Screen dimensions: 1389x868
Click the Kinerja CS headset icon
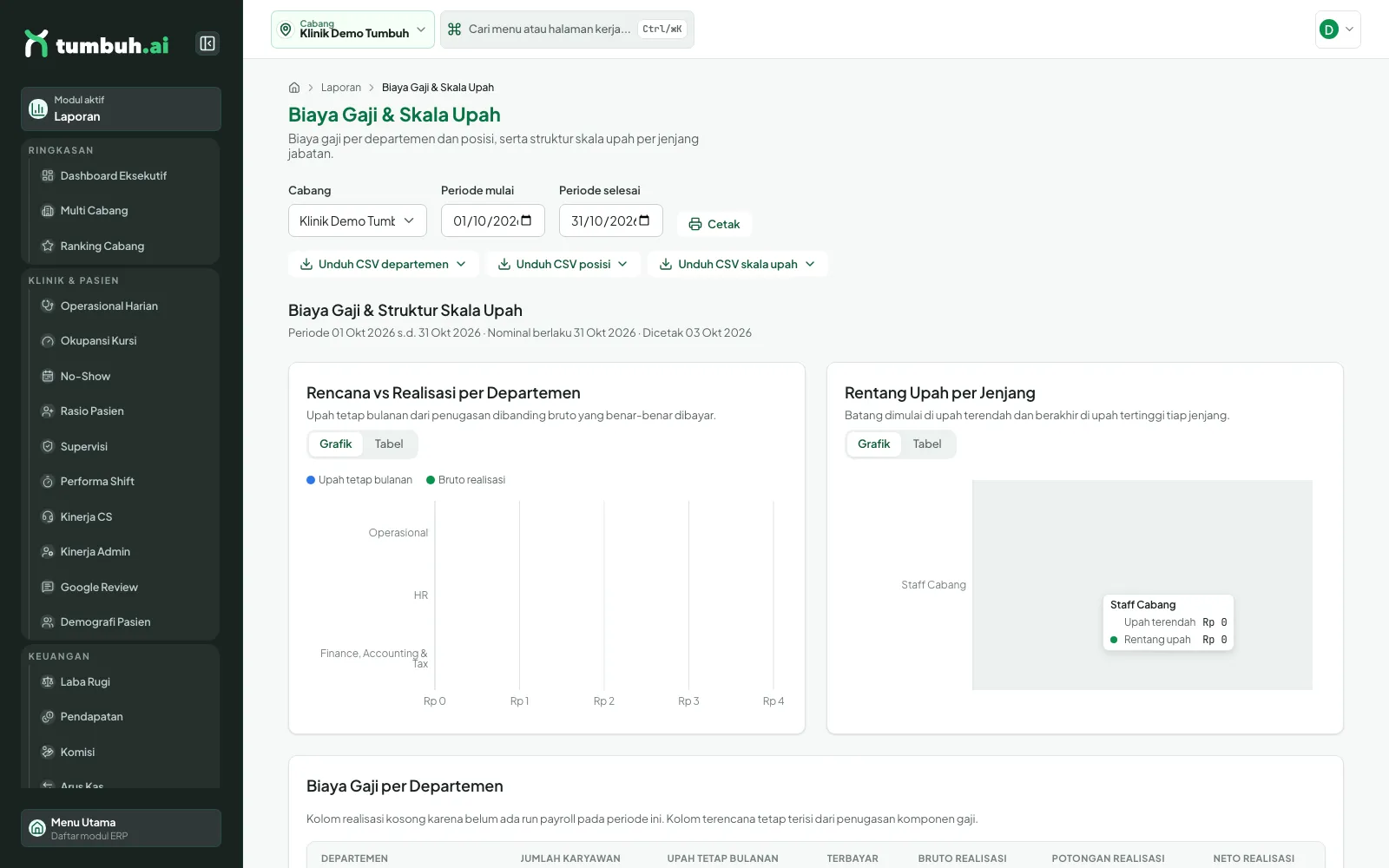48,516
